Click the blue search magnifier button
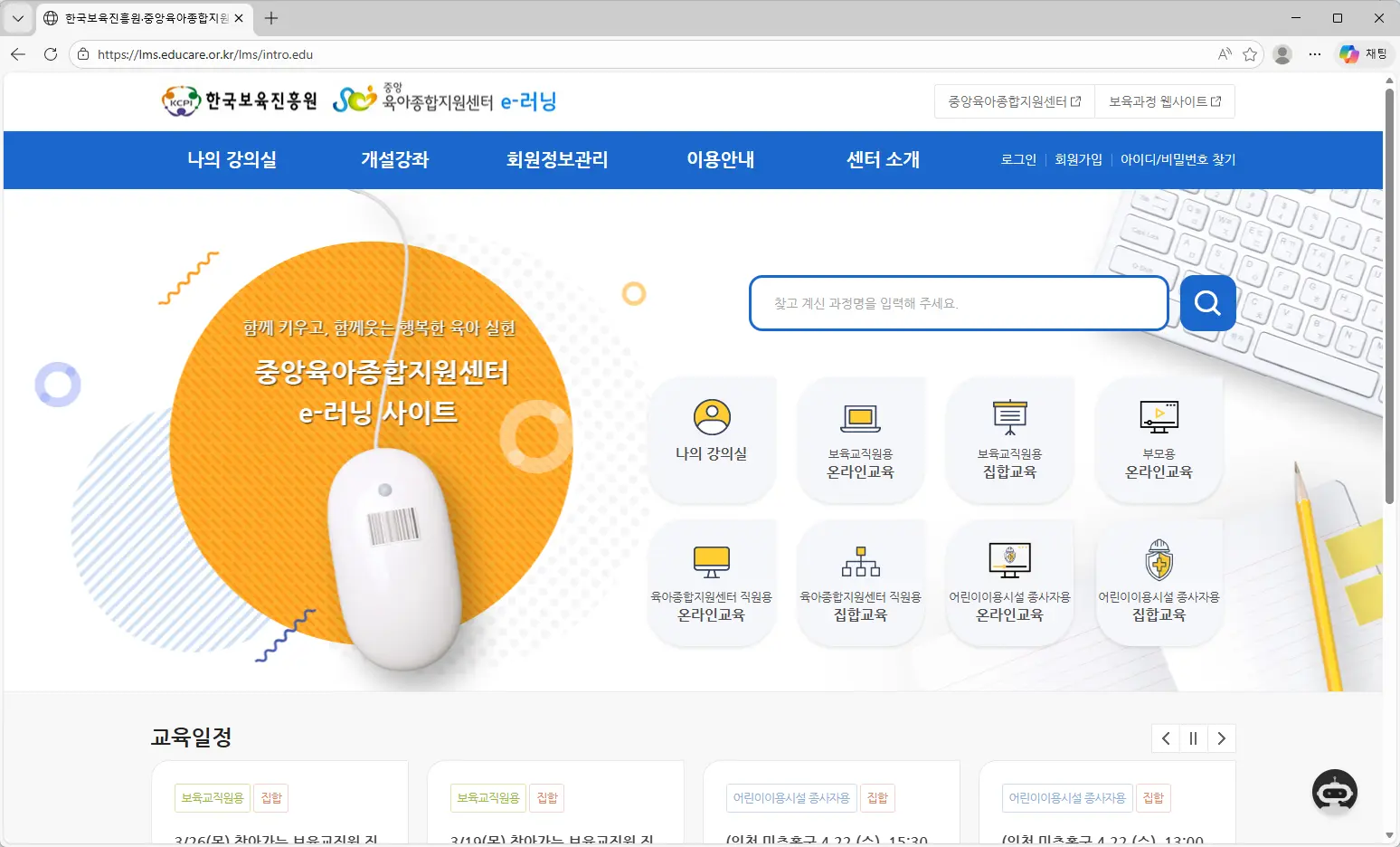Screen dimensions: 1400x847 1207,303
